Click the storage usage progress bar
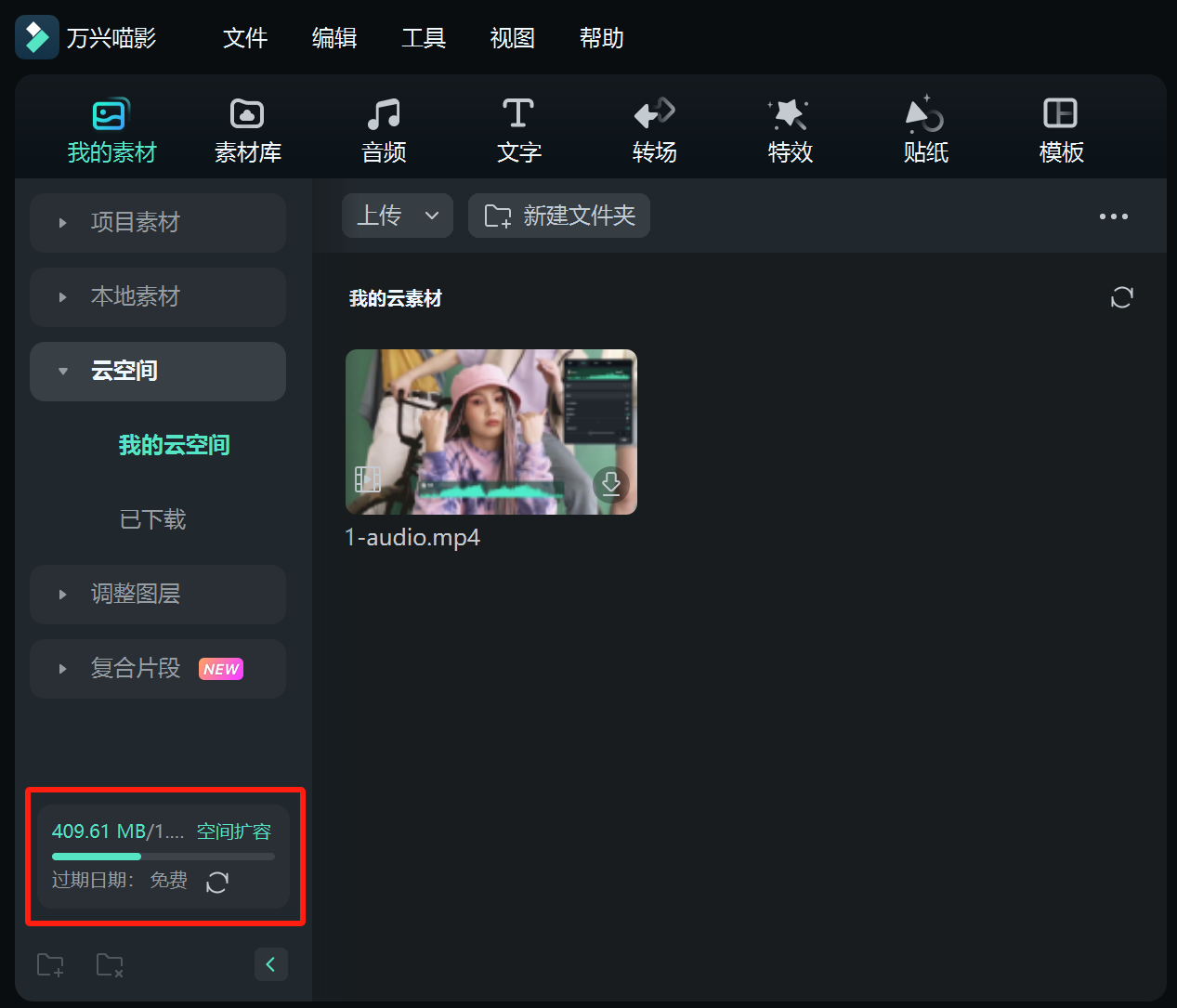The image size is (1177, 1008). (163, 857)
